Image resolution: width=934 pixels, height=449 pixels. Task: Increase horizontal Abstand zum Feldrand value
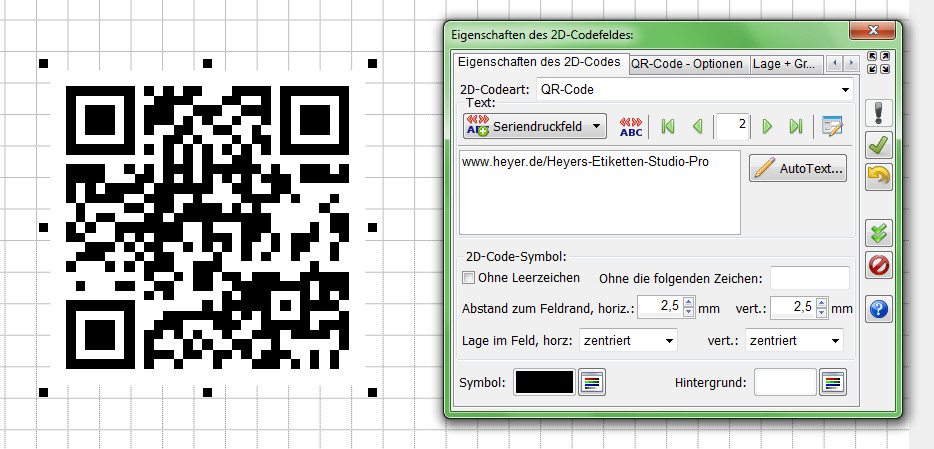688,302
